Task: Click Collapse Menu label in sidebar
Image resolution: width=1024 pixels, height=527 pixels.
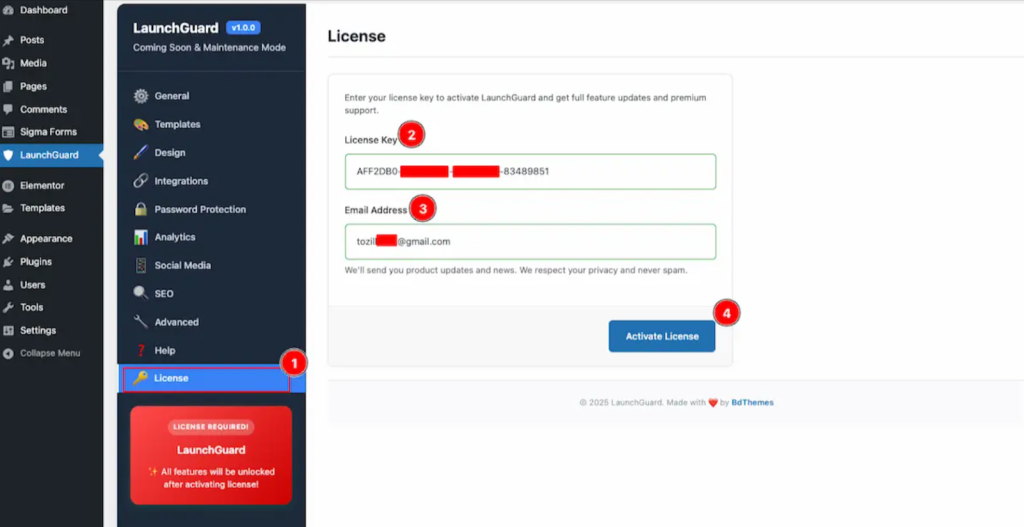Action: coord(50,353)
